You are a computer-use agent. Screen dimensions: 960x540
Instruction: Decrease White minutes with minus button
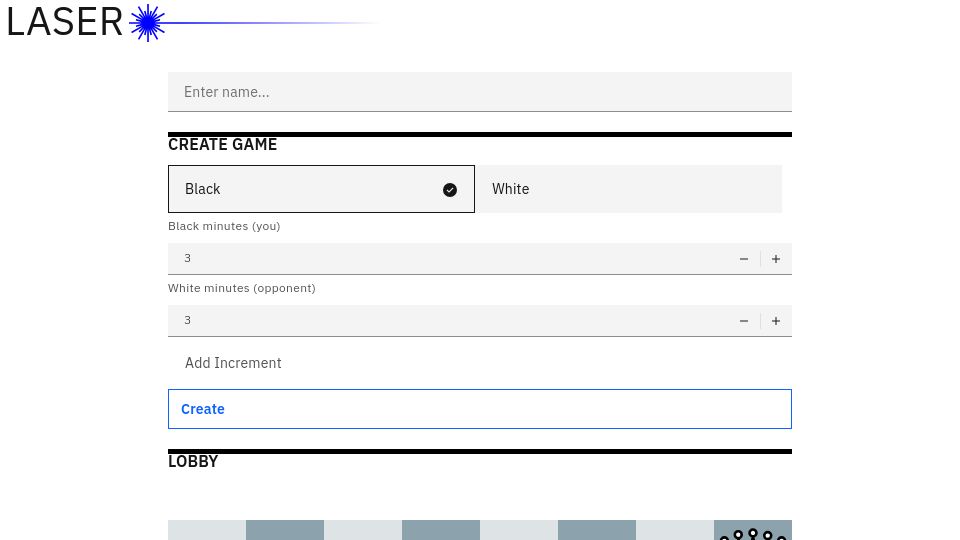tap(744, 321)
